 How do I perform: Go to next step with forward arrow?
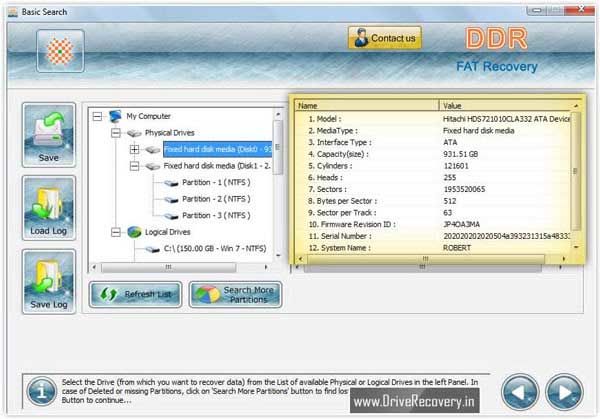(564, 392)
